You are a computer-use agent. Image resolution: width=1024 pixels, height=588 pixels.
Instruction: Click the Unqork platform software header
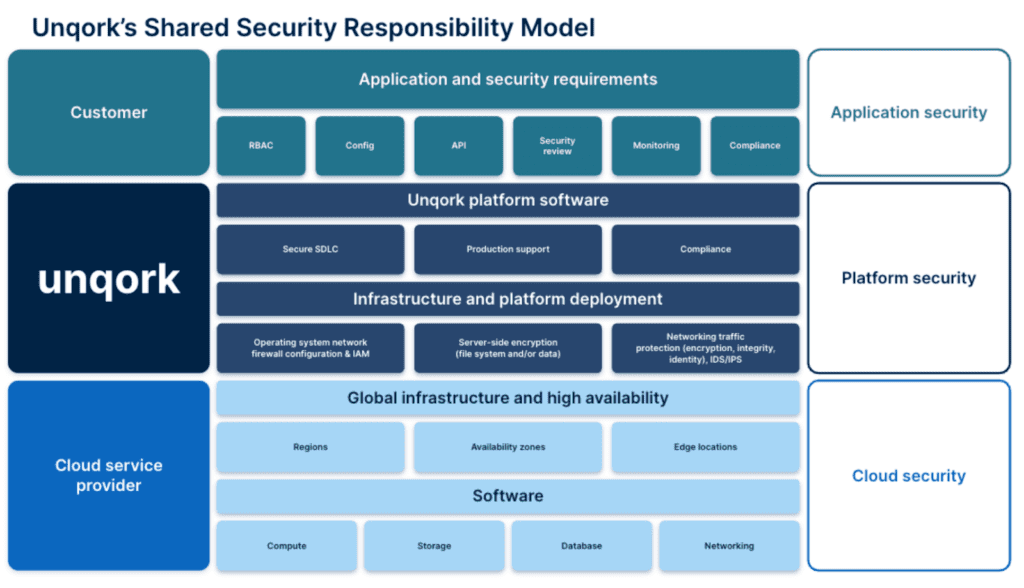(508, 200)
